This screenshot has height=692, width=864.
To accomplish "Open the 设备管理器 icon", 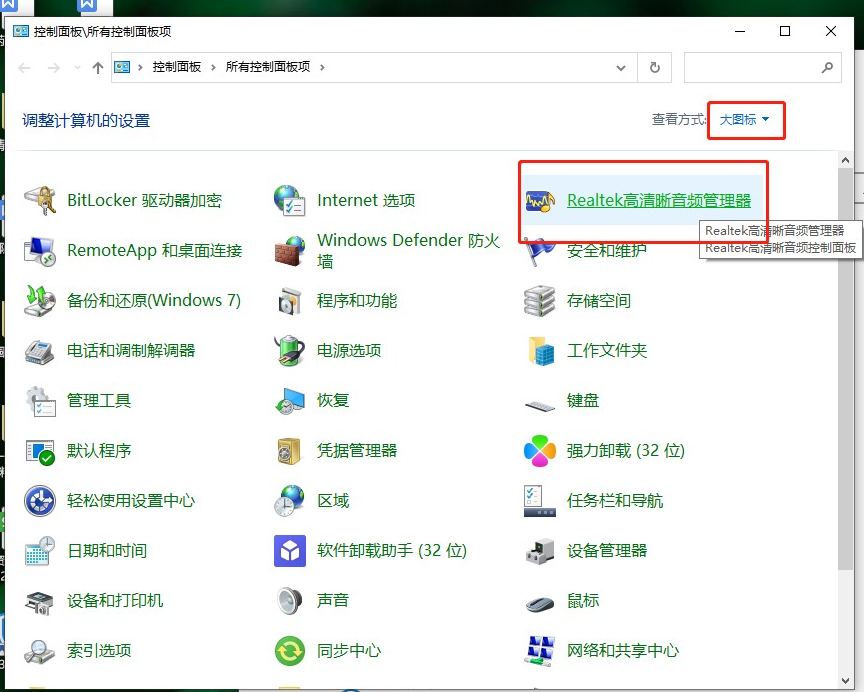I will point(540,550).
